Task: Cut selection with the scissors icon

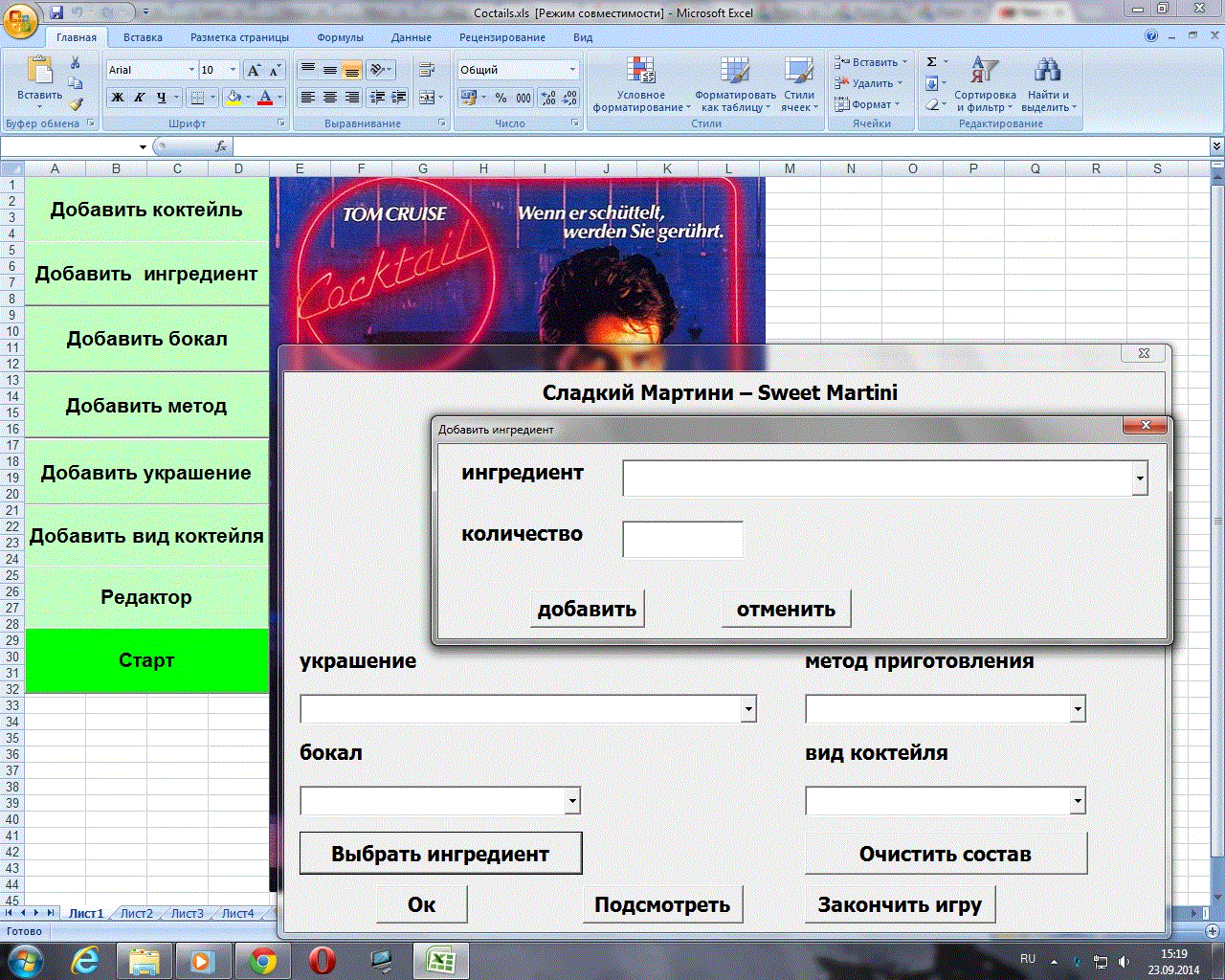Action: [x=76, y=63]
